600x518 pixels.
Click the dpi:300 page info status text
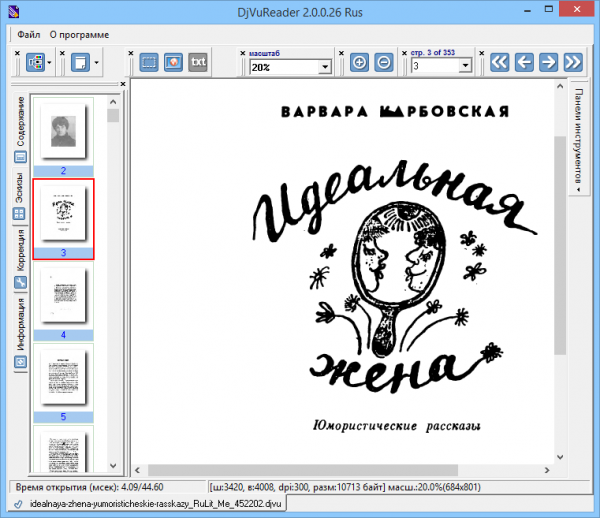[x=344, y=487]
